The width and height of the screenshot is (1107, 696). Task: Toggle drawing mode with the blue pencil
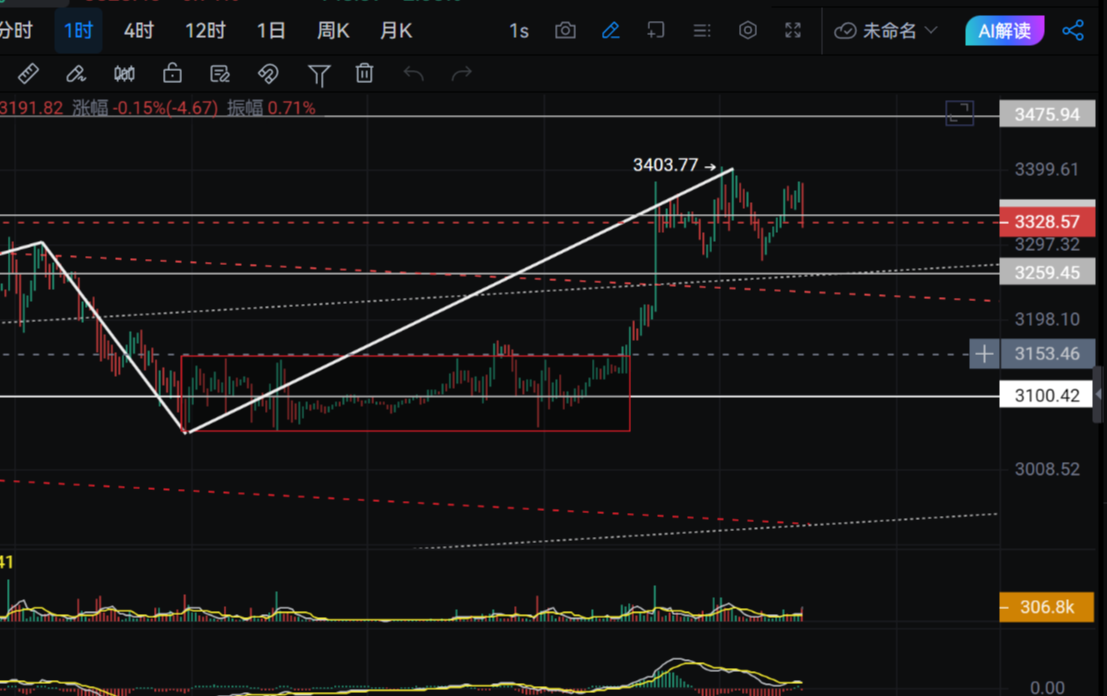611,31
